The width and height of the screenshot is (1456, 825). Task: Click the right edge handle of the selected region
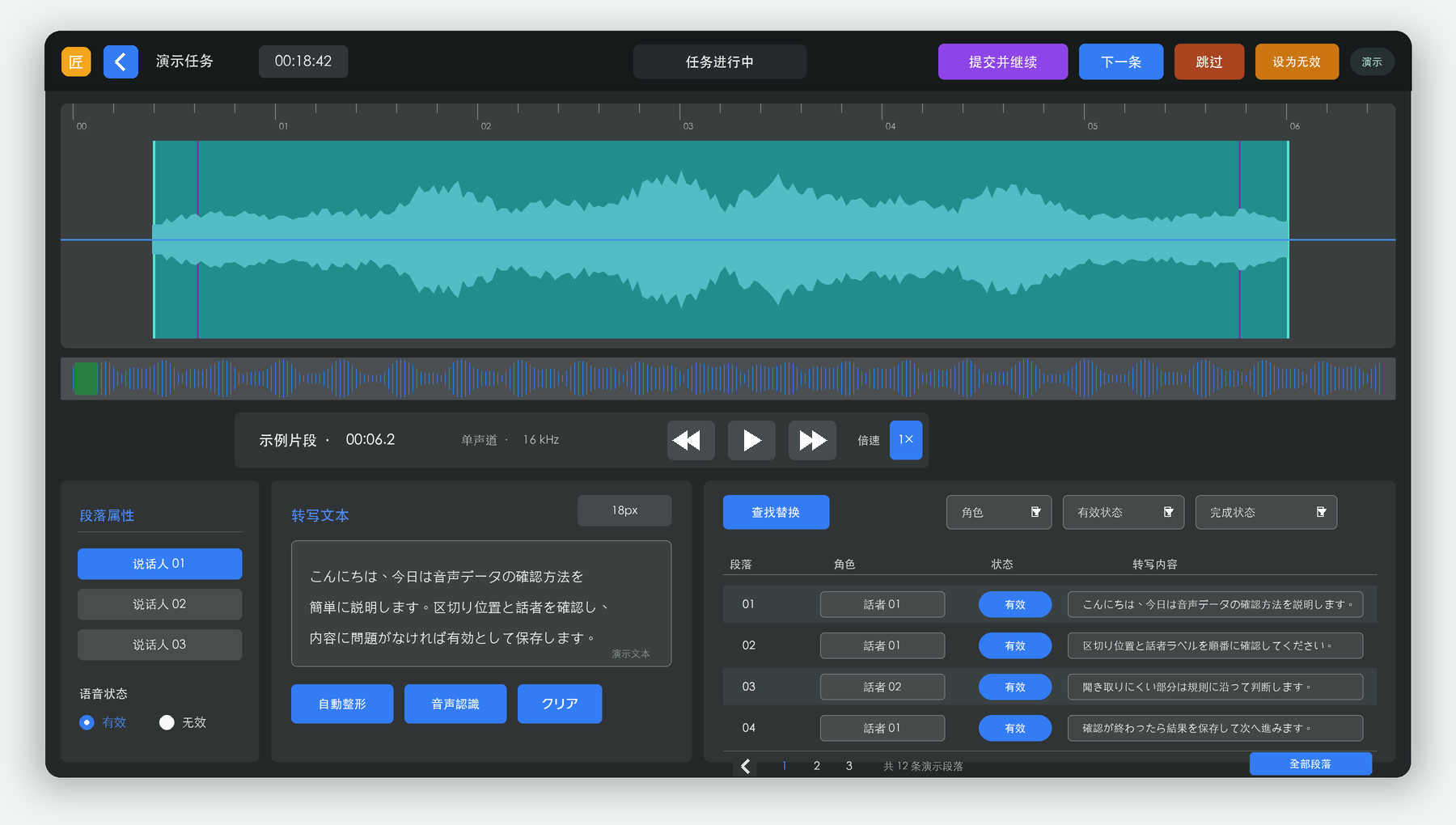click(1289, 239)
